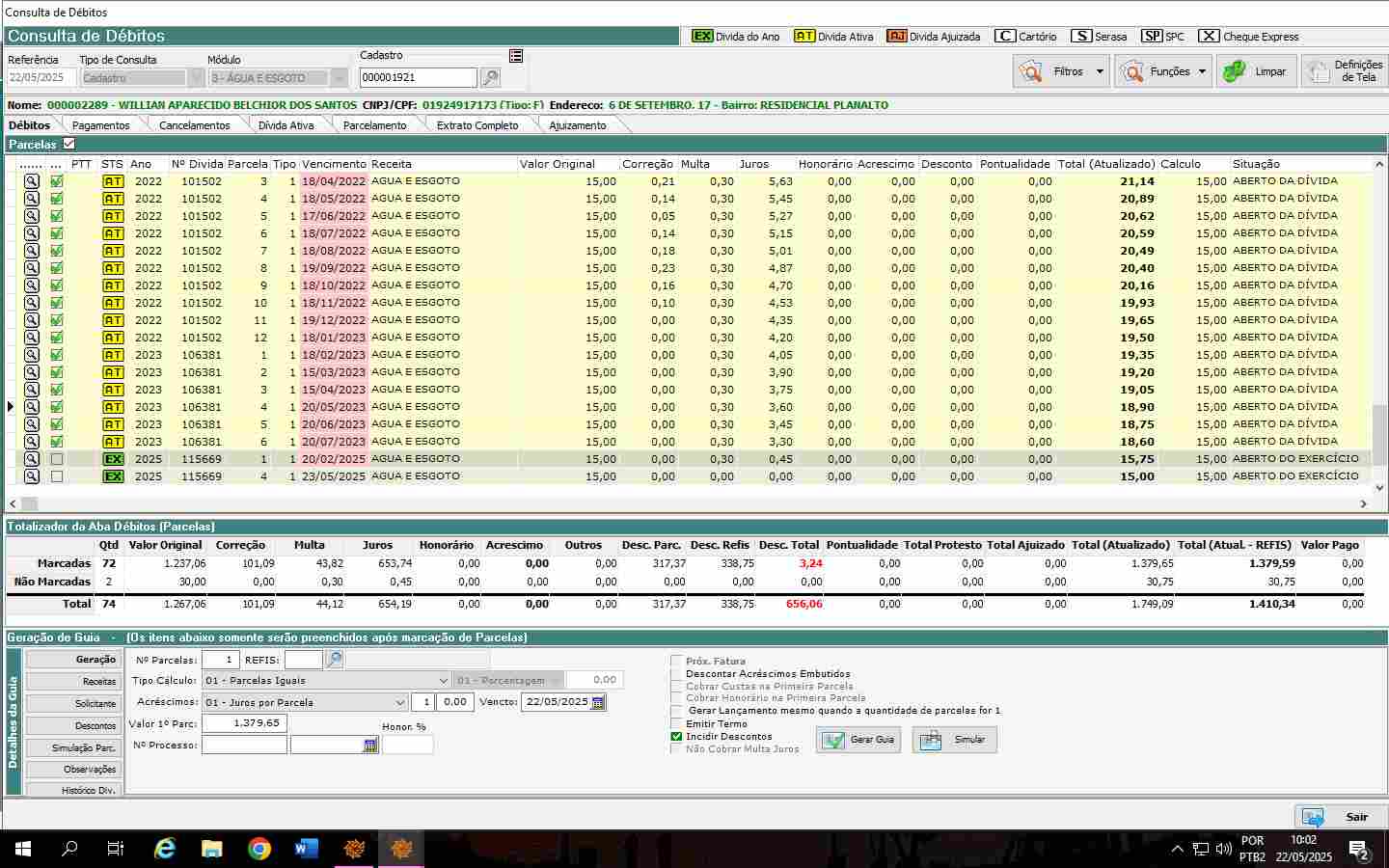Open the Acréscimos Juros por Parcela dropdown
The height and width of the screenshot is (868, 1389).
click(399, 703)
